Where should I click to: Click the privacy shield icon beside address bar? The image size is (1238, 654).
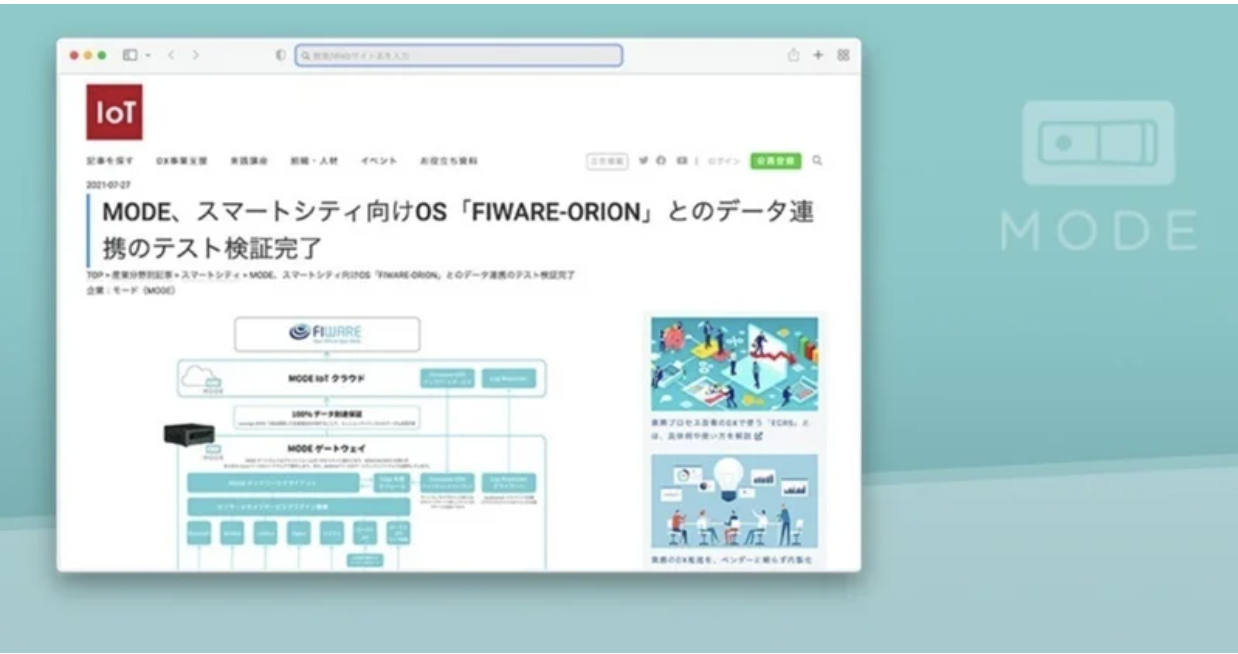click(281, 56)
